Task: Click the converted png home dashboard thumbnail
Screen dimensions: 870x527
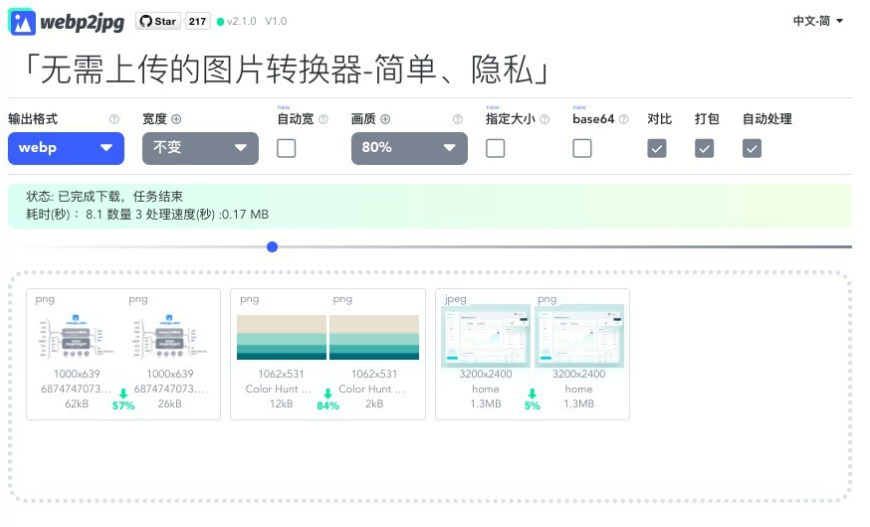Action: click(x=579, y=336)
